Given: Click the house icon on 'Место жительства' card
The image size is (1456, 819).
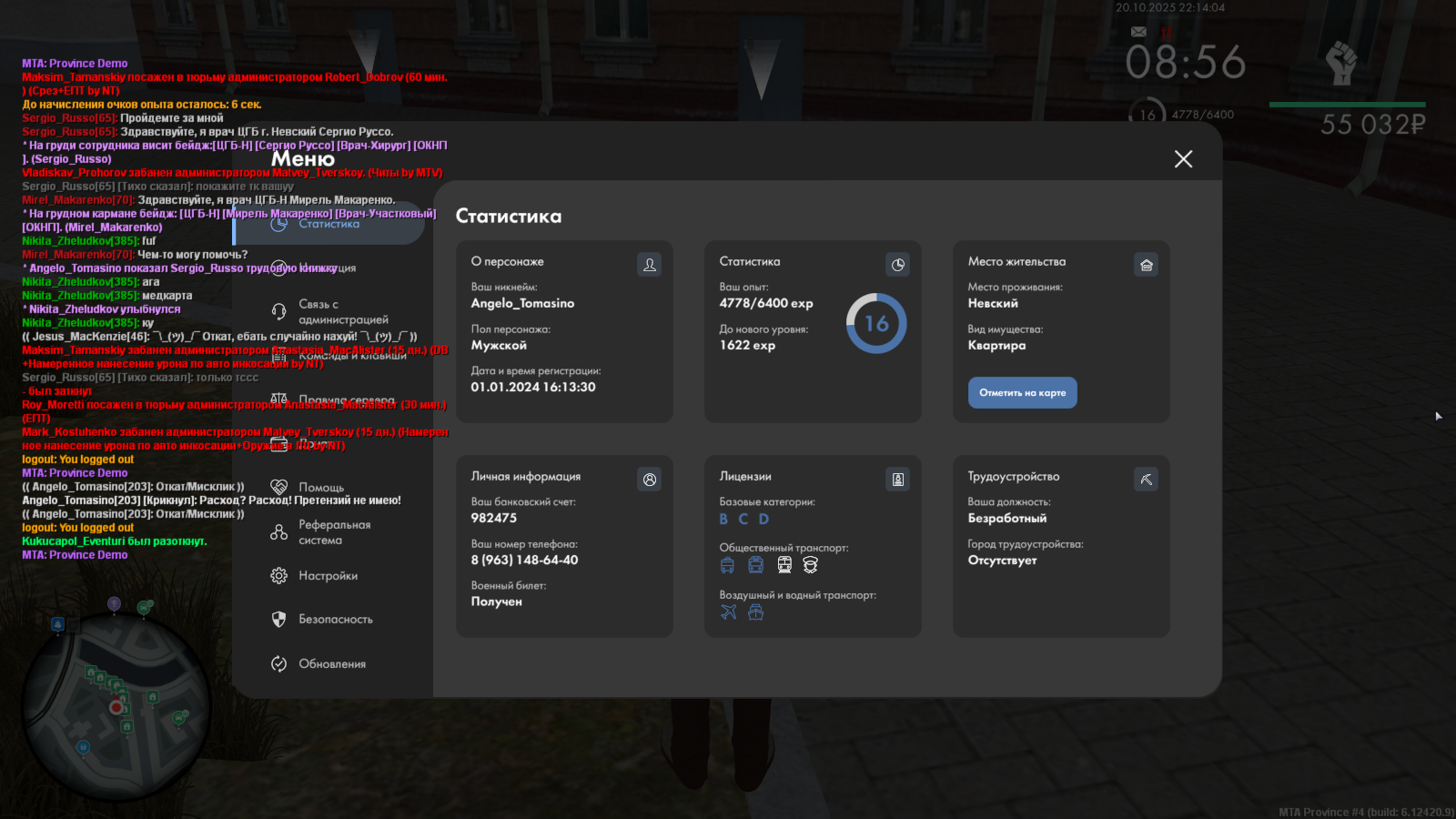Looking at the screenshot, I should point(1147,265).
